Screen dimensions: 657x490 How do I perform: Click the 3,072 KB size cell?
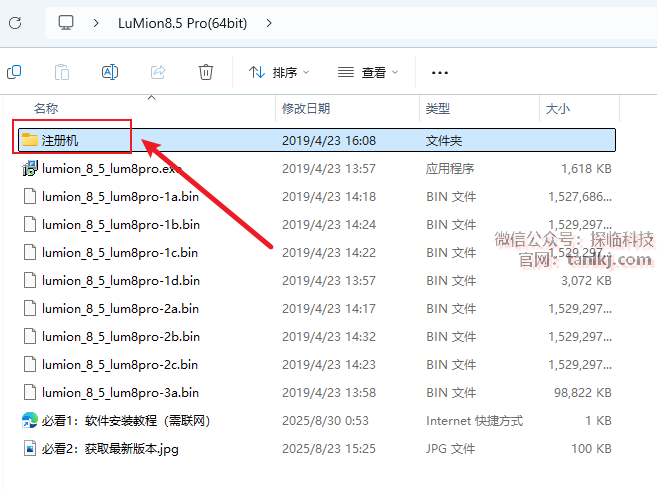[586, 281]
